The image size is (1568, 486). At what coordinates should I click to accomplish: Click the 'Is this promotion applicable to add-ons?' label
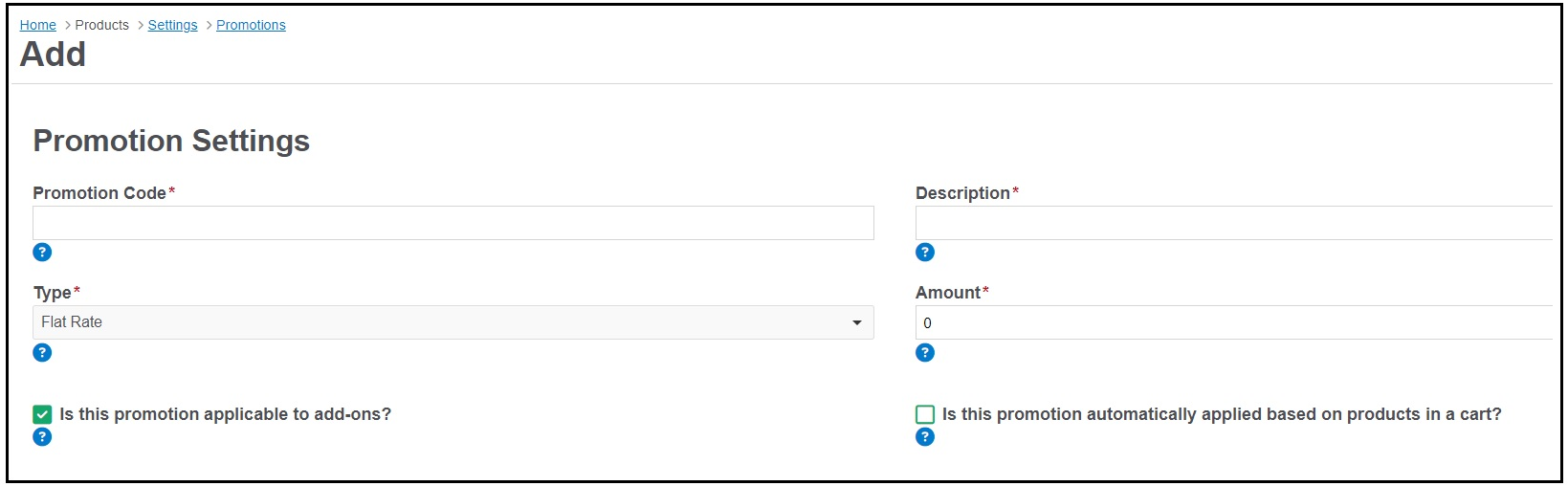(x=225, y=414)
